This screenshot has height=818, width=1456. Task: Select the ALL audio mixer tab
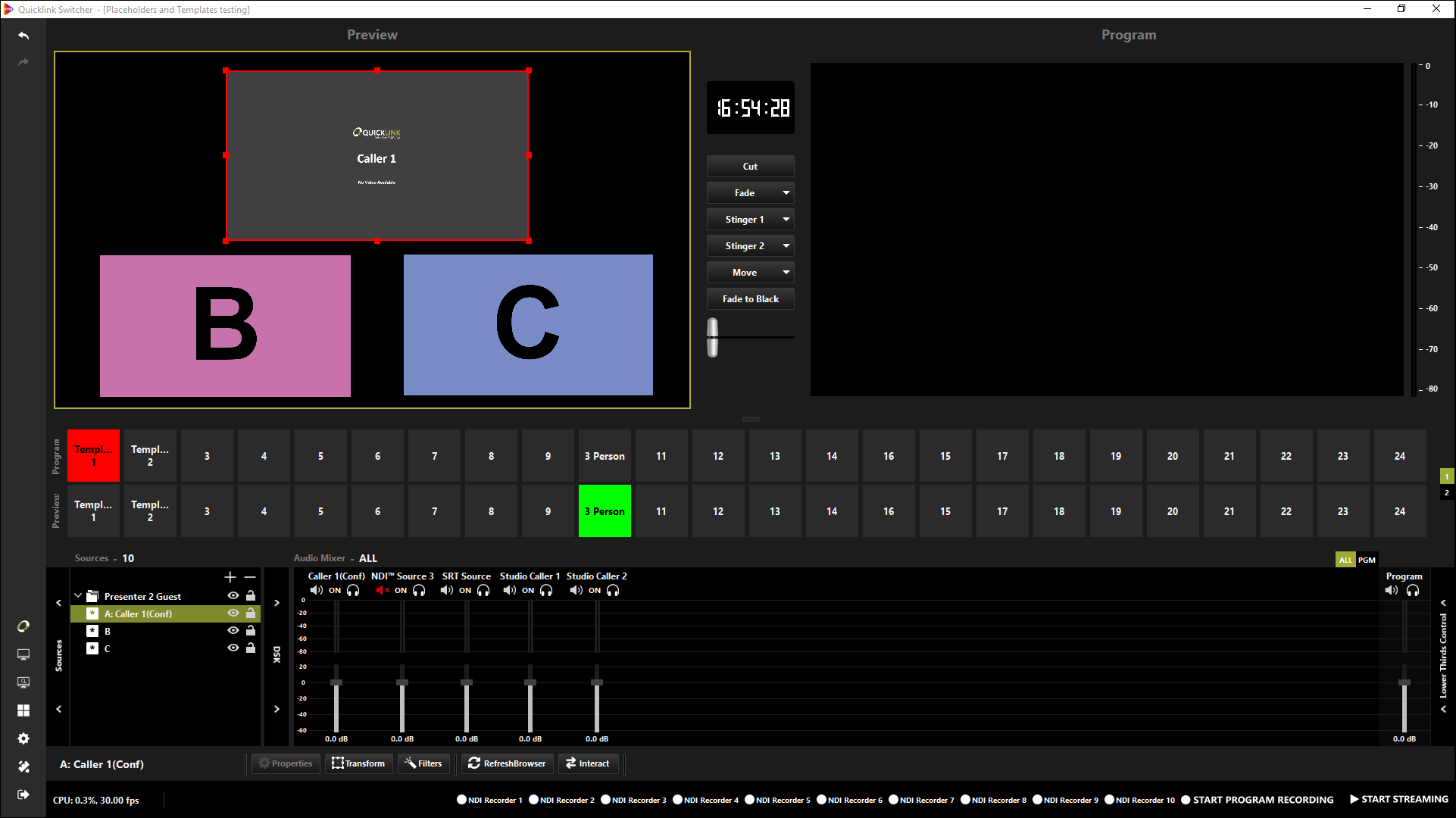point(1345,560)
